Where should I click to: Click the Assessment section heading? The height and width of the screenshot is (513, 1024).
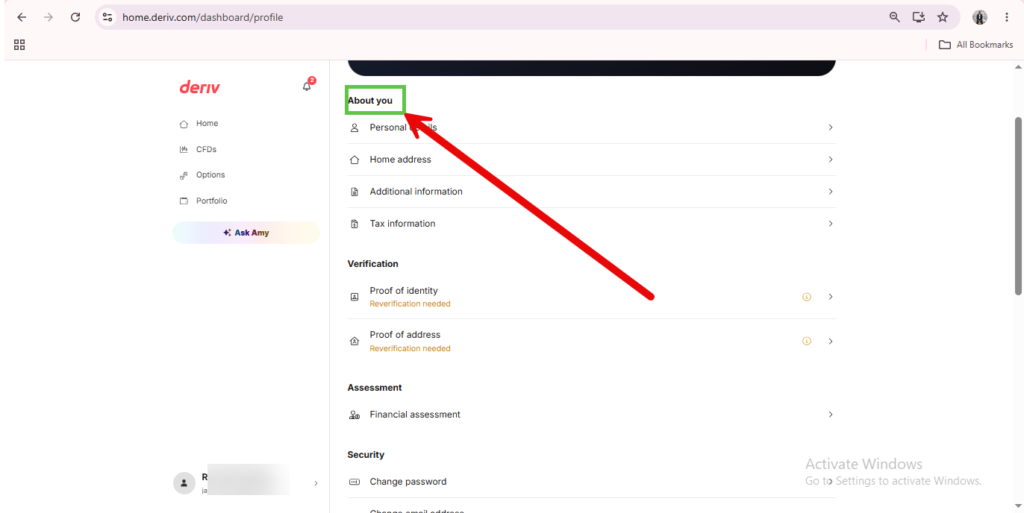[x=375, y=388]
